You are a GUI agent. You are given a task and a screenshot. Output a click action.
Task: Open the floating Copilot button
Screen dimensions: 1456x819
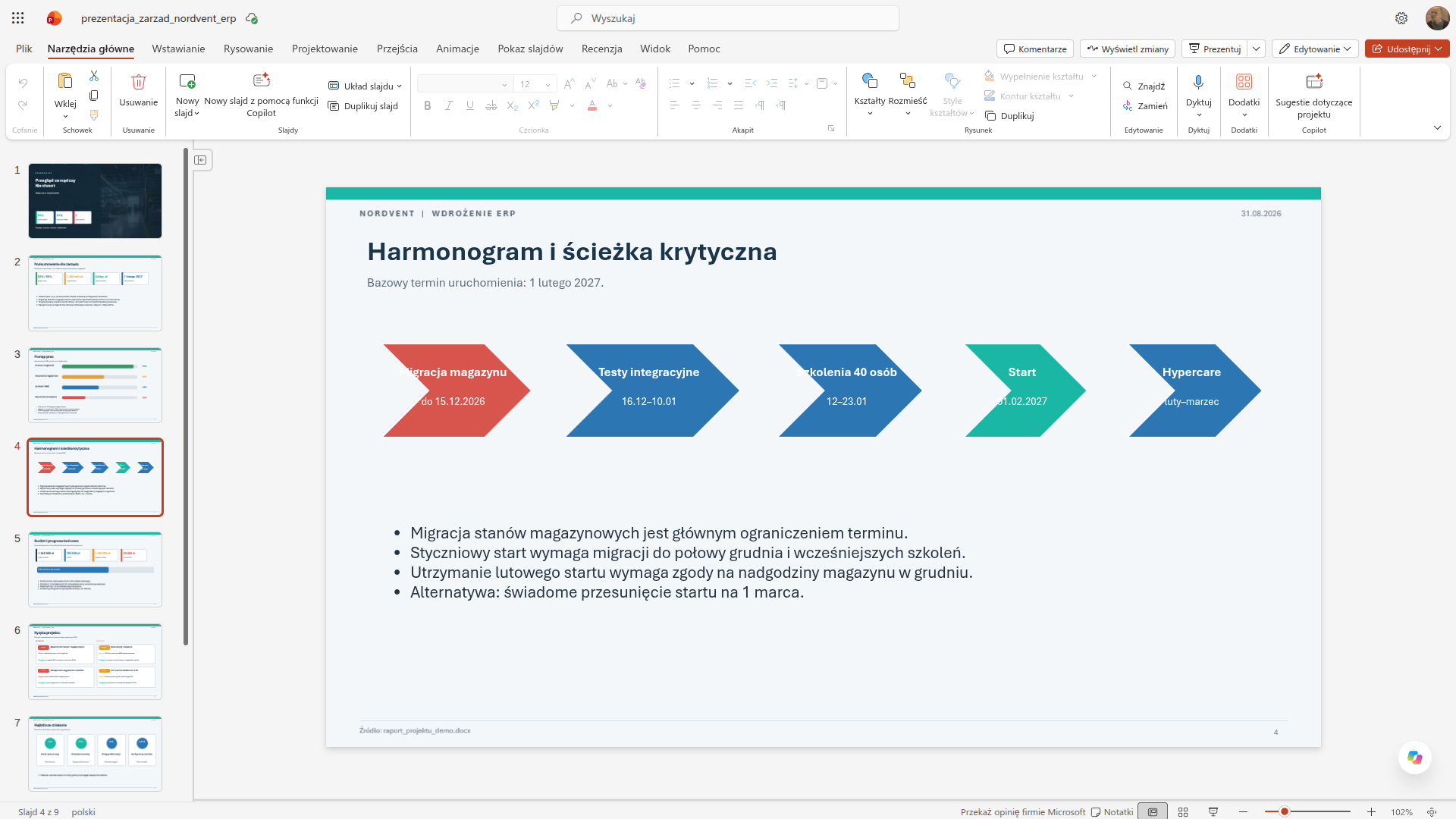tap(1415, 758)
